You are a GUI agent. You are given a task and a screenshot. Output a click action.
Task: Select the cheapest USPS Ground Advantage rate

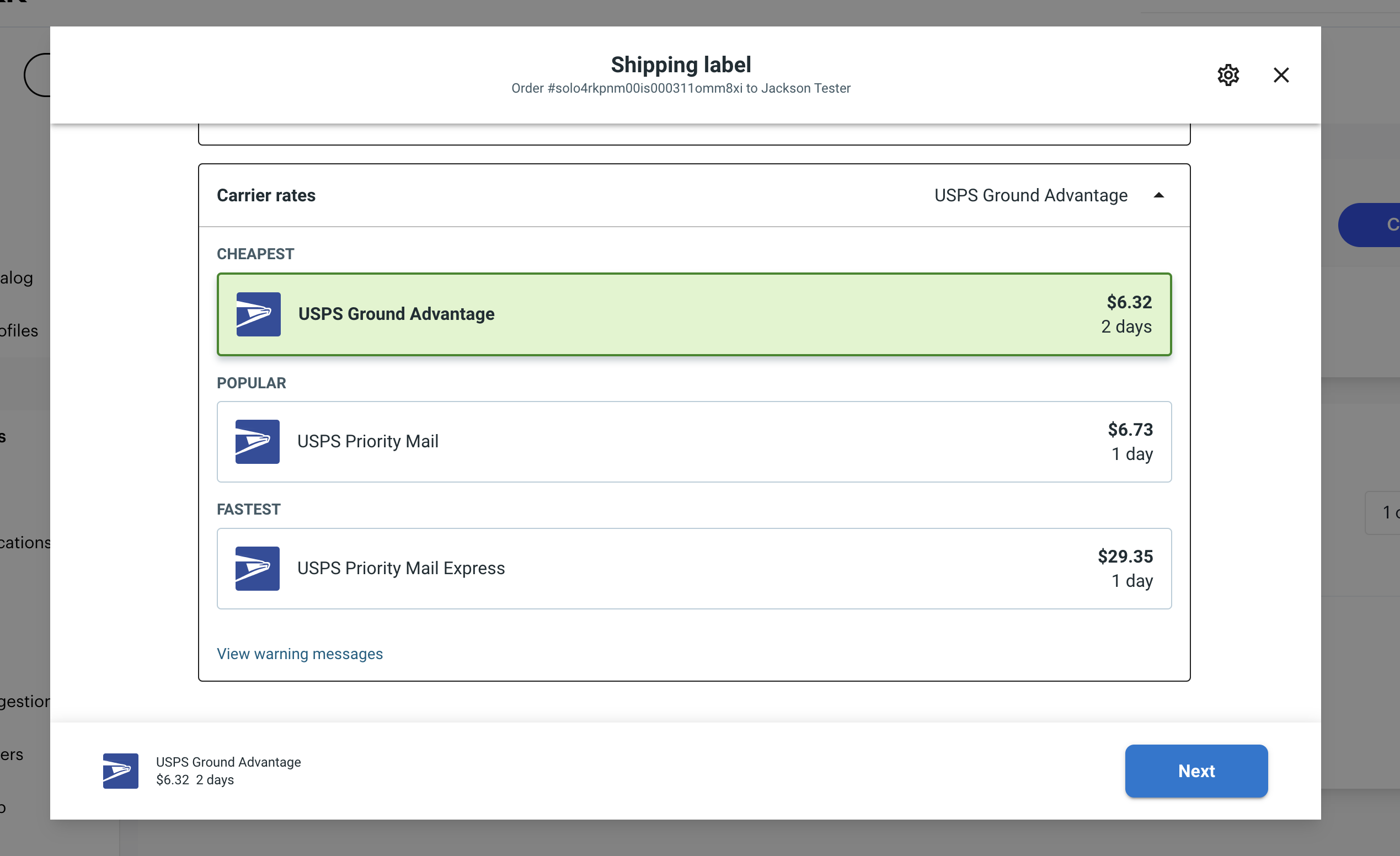pos(693,314)
